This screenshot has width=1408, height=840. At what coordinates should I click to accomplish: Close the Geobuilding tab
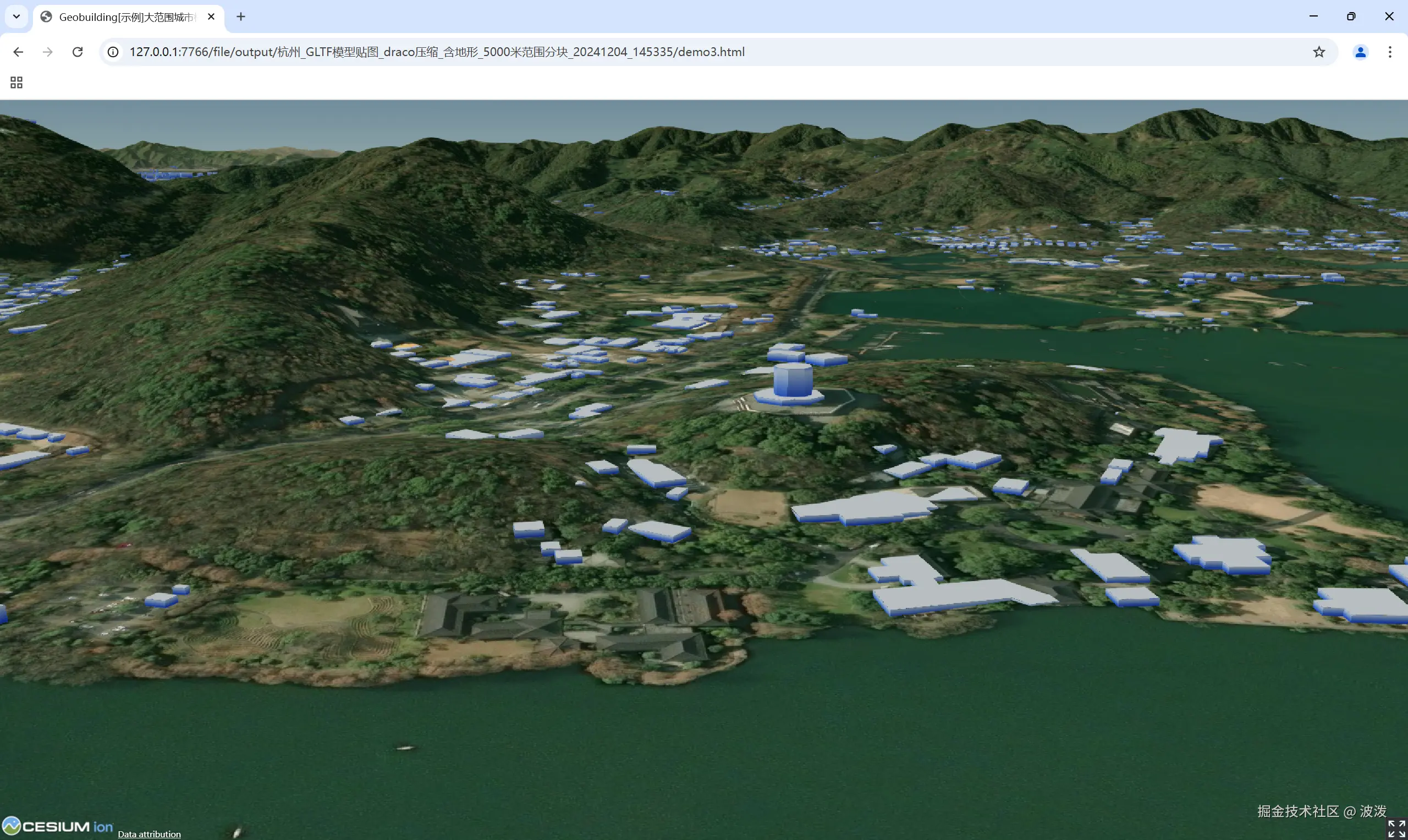click(211, 17)
